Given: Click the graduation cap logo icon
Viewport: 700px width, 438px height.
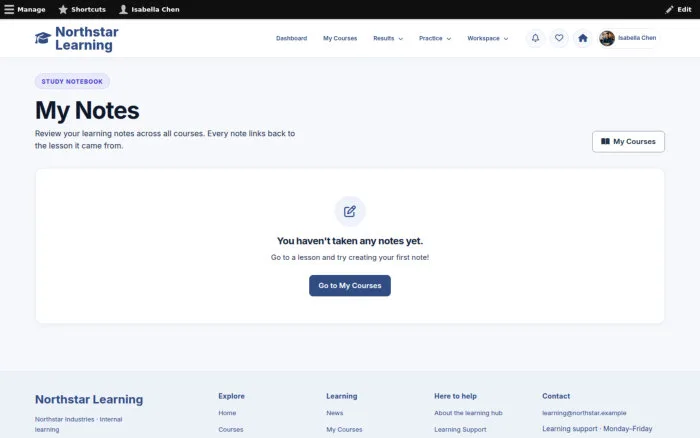Looking at the screenshot, I should click(x=42, y=38).
